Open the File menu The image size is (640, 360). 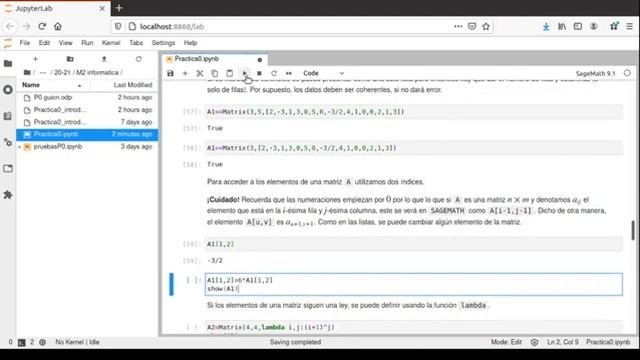coord(24,43)
